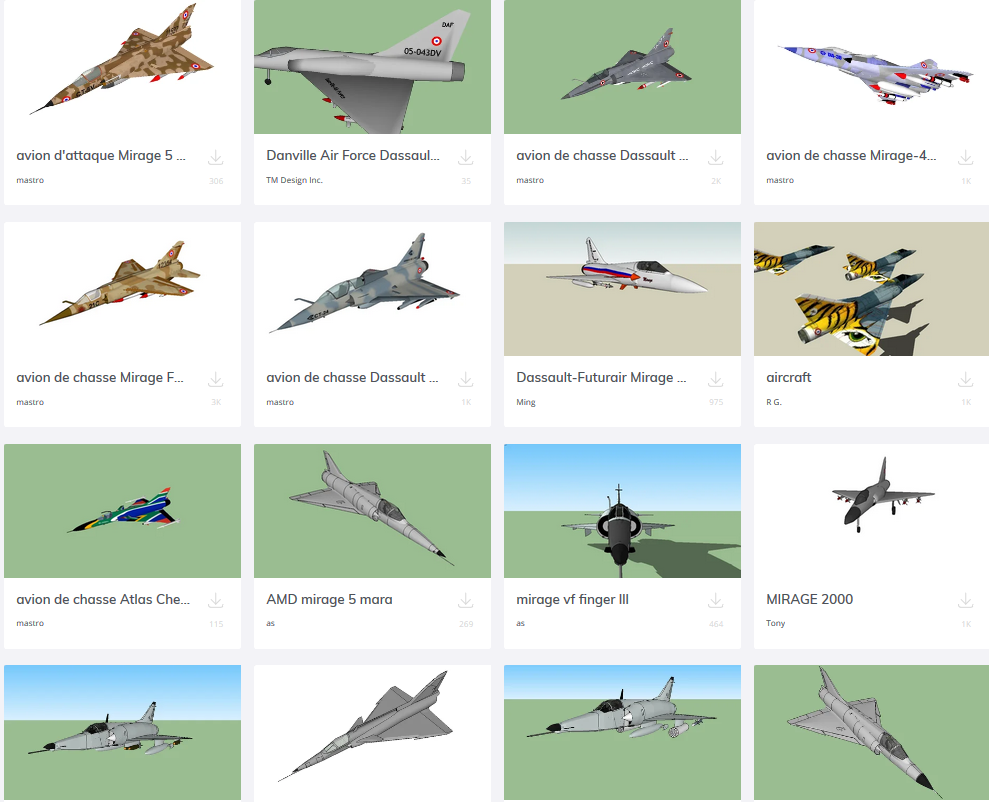The image size is (989, 802).
Task: Download the avion de chasse Mirage-4 model
Action: [x=965, y=158]
